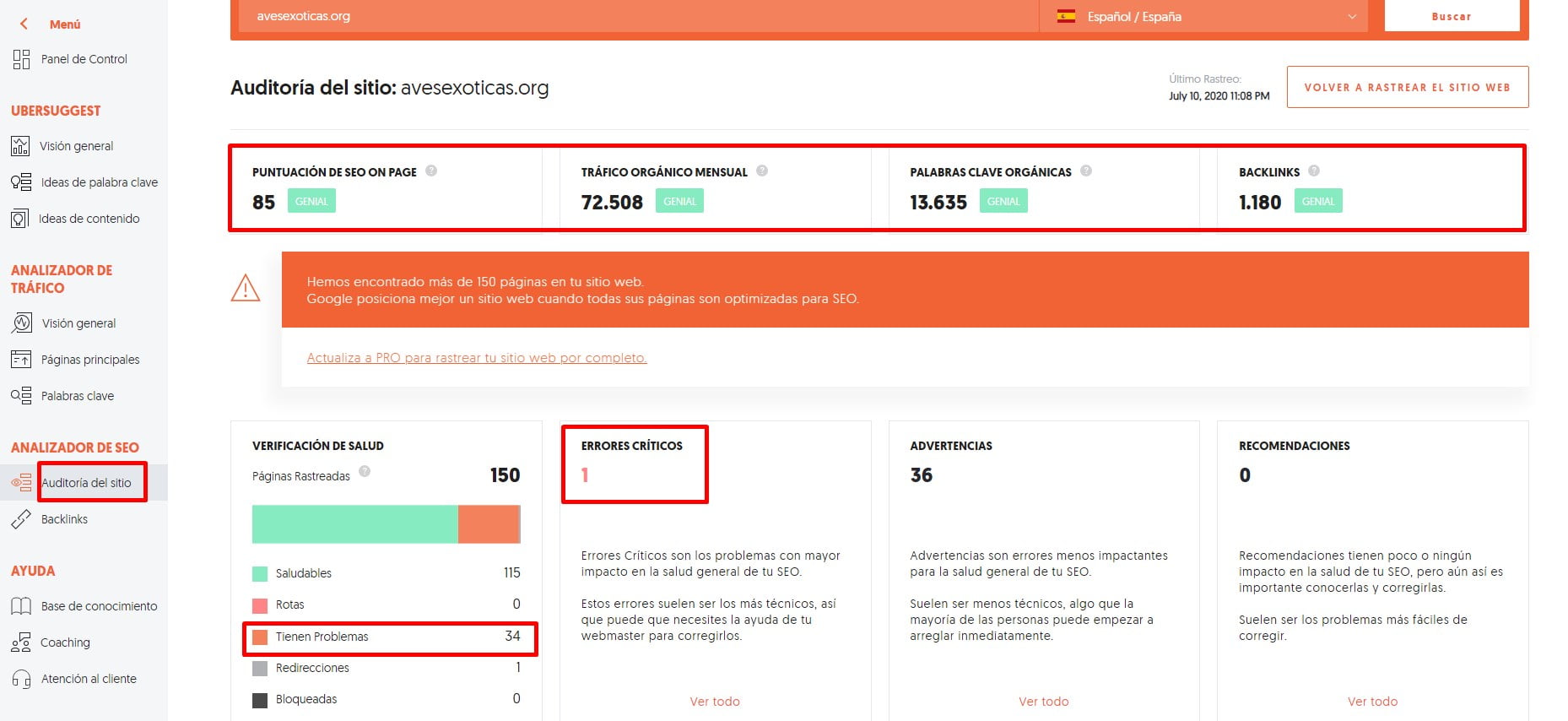Click the Buscar button
The height and width of the screenshot is (721, 1568).
(x=1452, y=16)
